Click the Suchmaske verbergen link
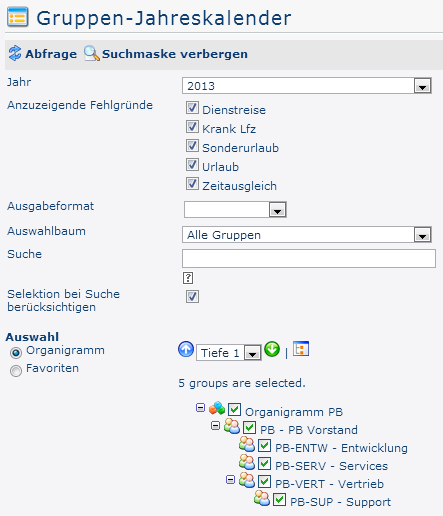 point(175,54)
